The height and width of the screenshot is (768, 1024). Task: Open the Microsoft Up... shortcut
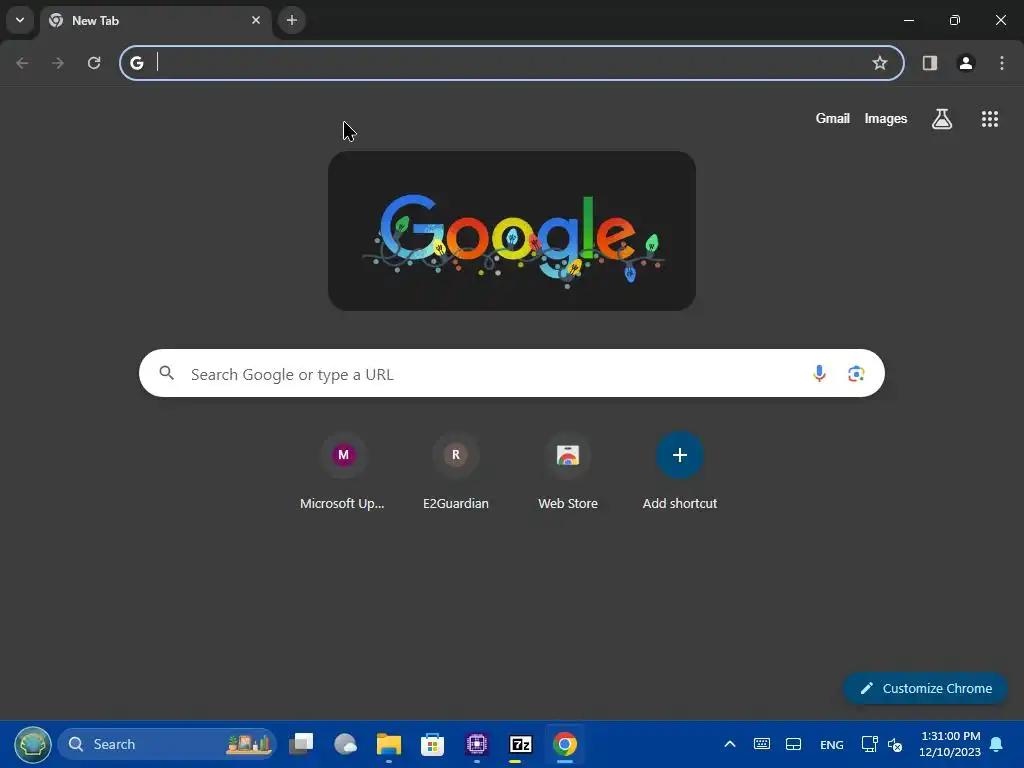[x=343, y=473]
